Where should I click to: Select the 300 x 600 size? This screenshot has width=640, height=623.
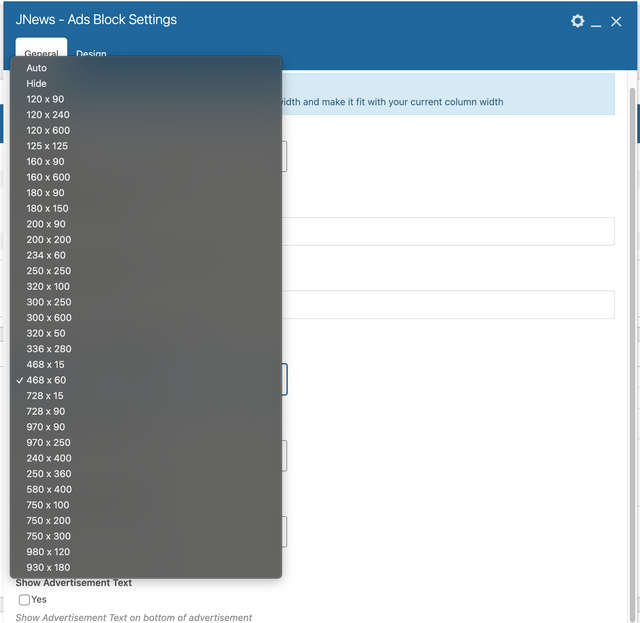tap(146, 318)
